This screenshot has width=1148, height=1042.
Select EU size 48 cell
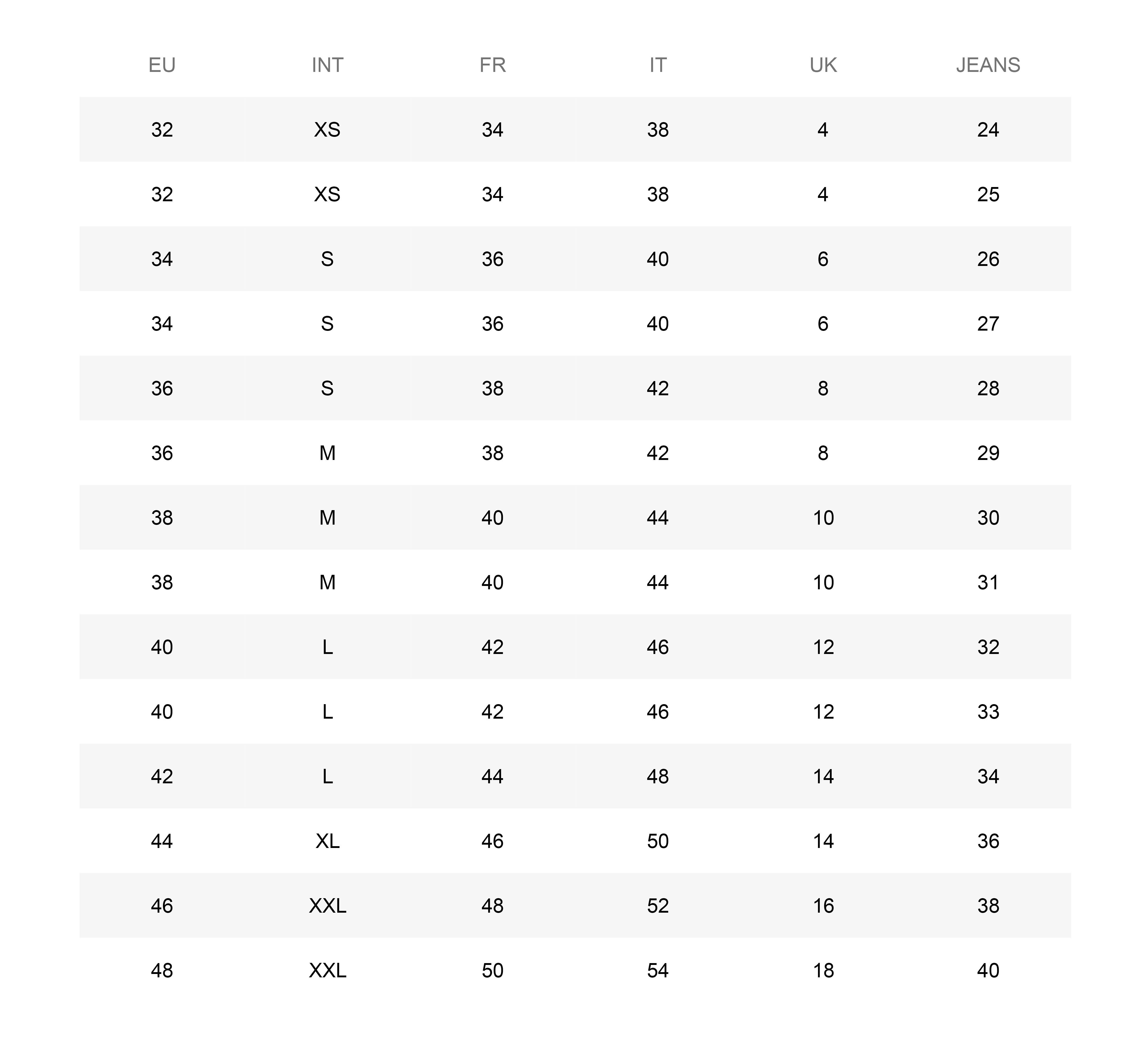[x=162, y=970]
